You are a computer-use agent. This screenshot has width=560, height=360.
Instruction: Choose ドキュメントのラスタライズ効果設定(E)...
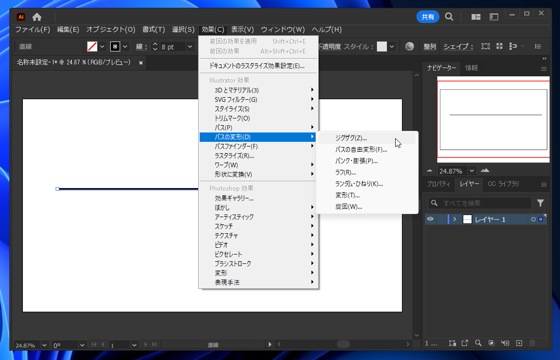259,66
